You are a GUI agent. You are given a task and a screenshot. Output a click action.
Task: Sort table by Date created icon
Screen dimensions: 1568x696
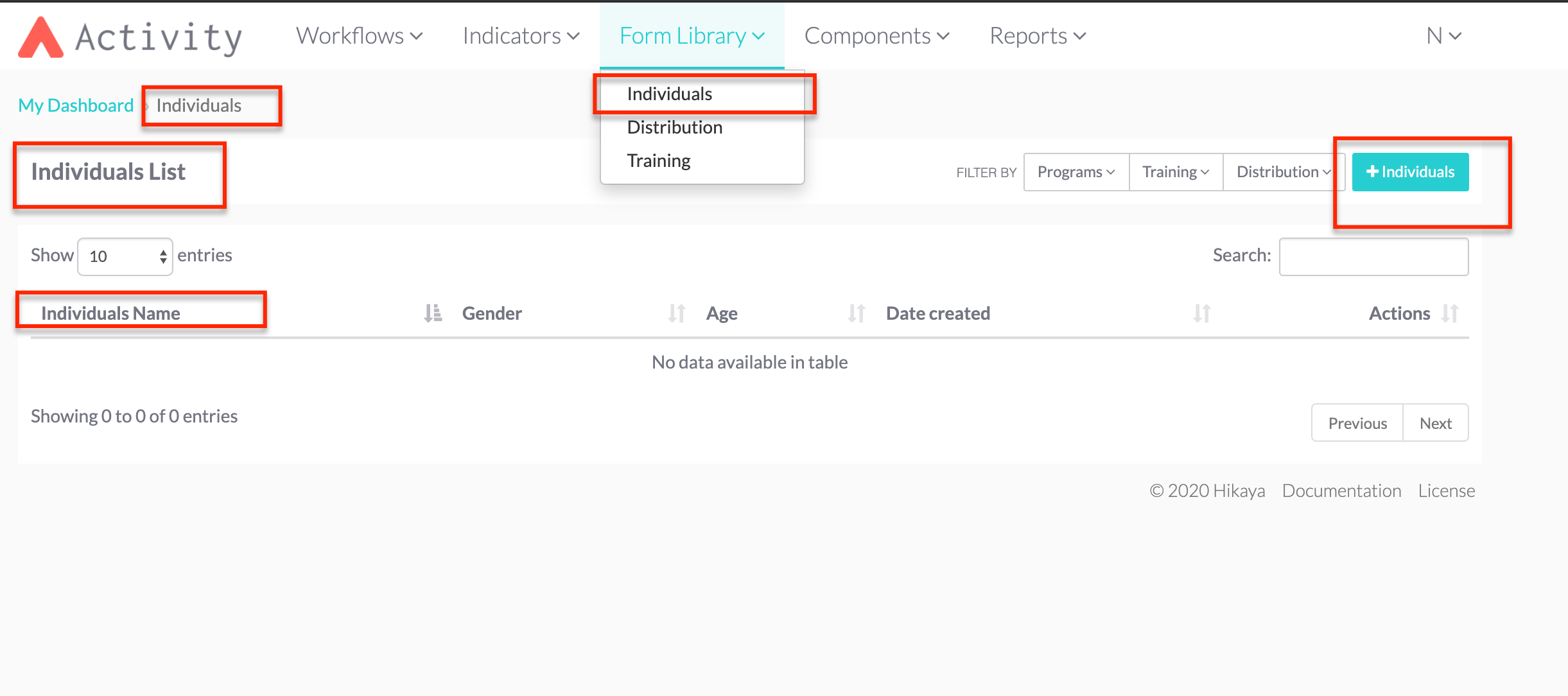click(1201, 313)
